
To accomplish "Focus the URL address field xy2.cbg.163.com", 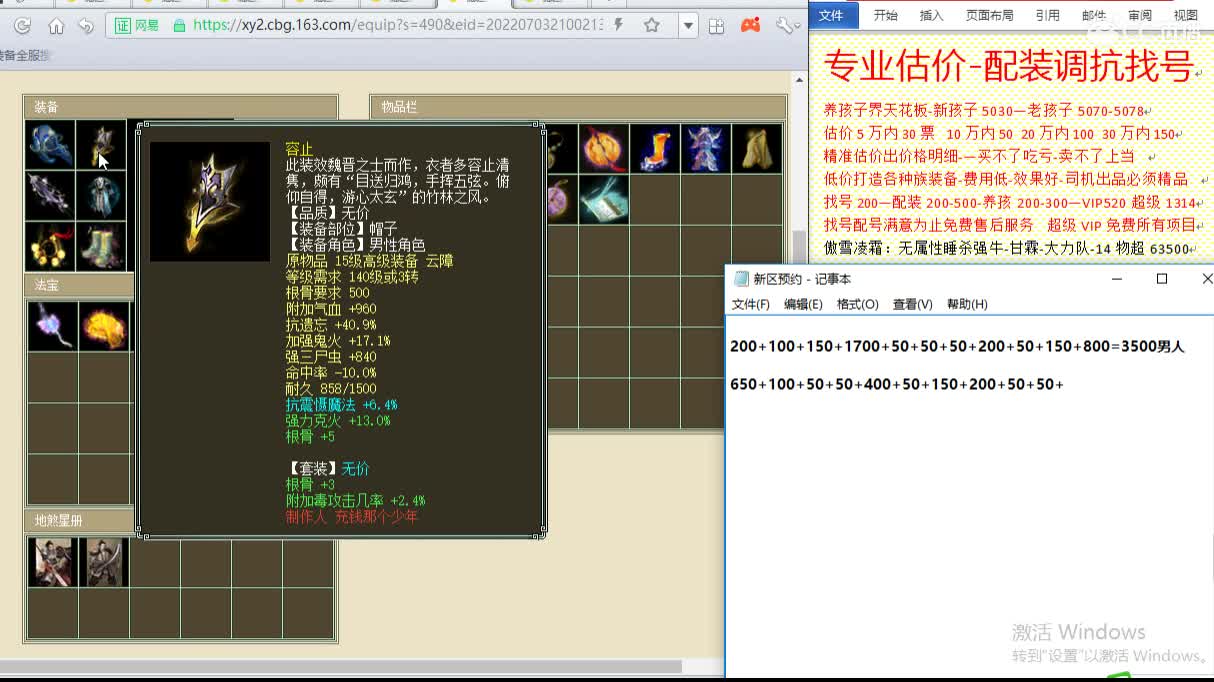I will (x=397, y=25).
